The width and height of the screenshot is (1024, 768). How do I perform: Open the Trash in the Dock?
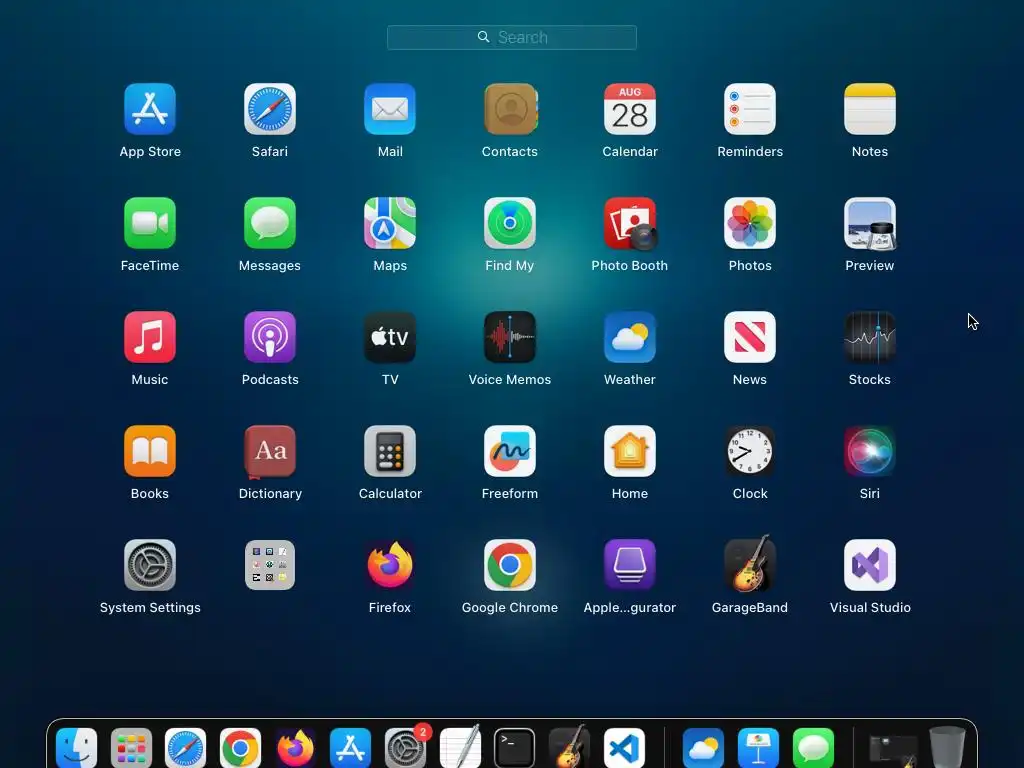[947, 747]
